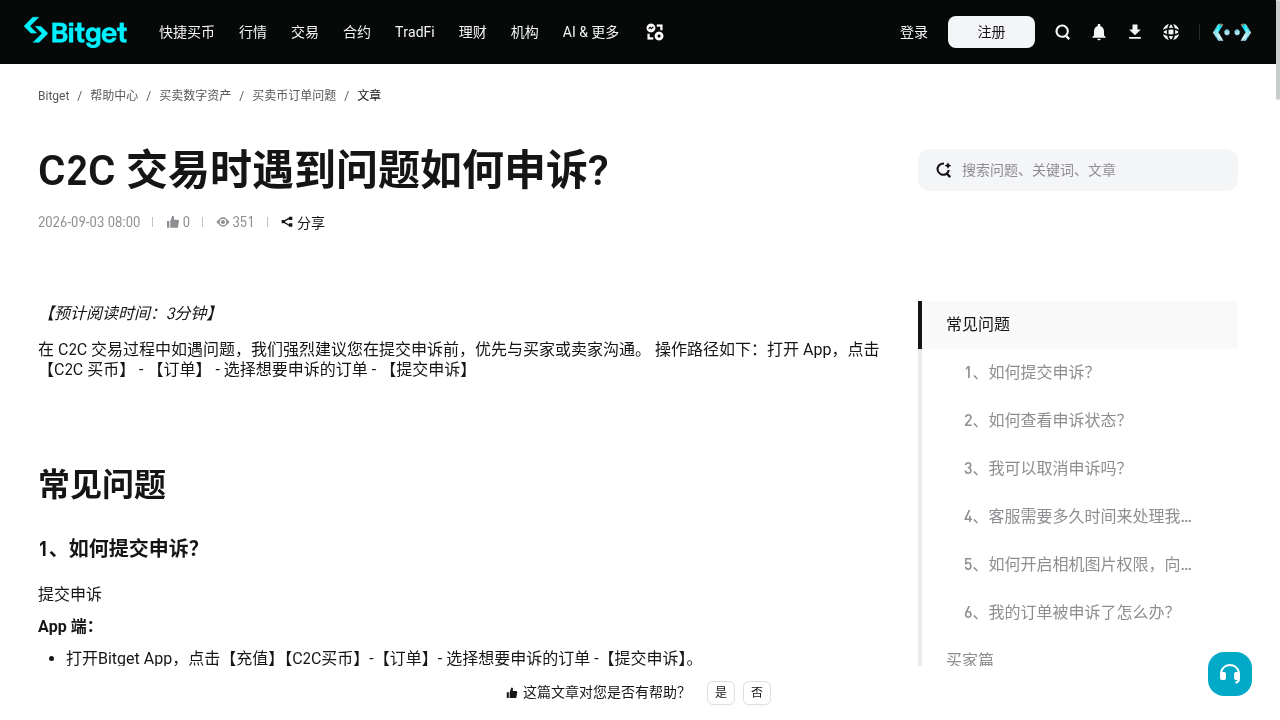The height and width of the screenshot is (720, 1280).
Task: Click the 注册 register button
Action: pos(991,32)
